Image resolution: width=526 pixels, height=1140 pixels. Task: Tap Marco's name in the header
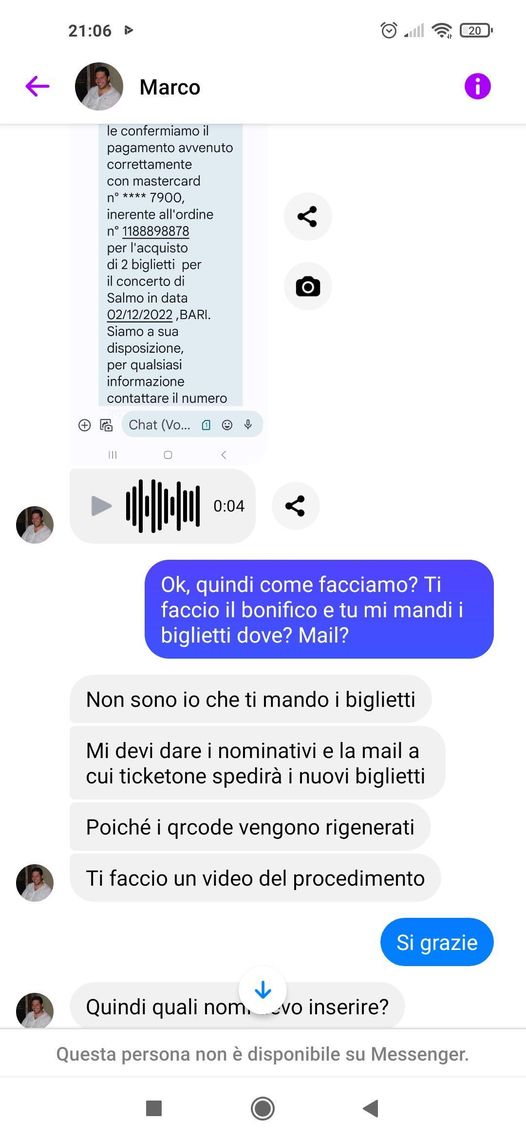(x=170, y=87)
